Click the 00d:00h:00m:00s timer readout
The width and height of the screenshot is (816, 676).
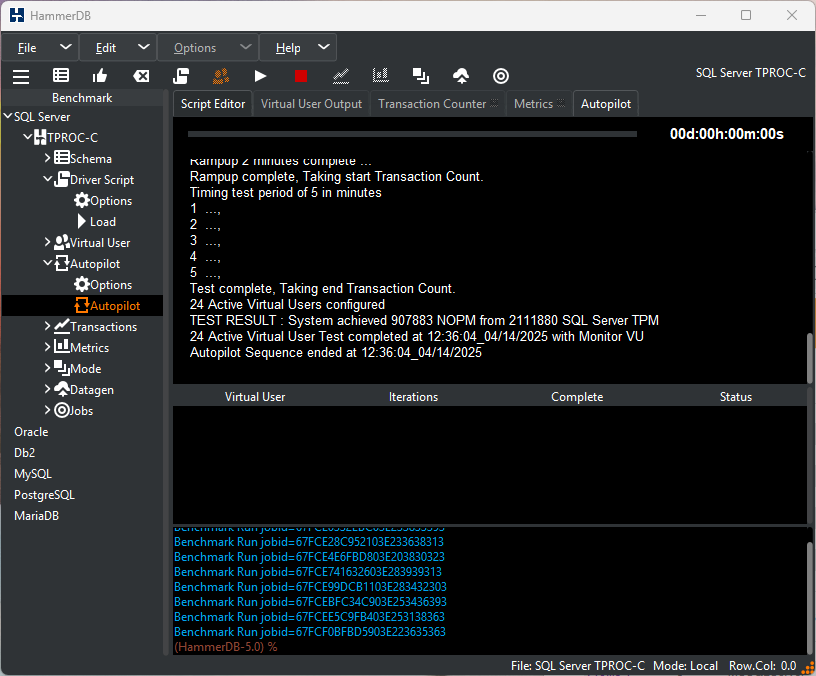726,134
